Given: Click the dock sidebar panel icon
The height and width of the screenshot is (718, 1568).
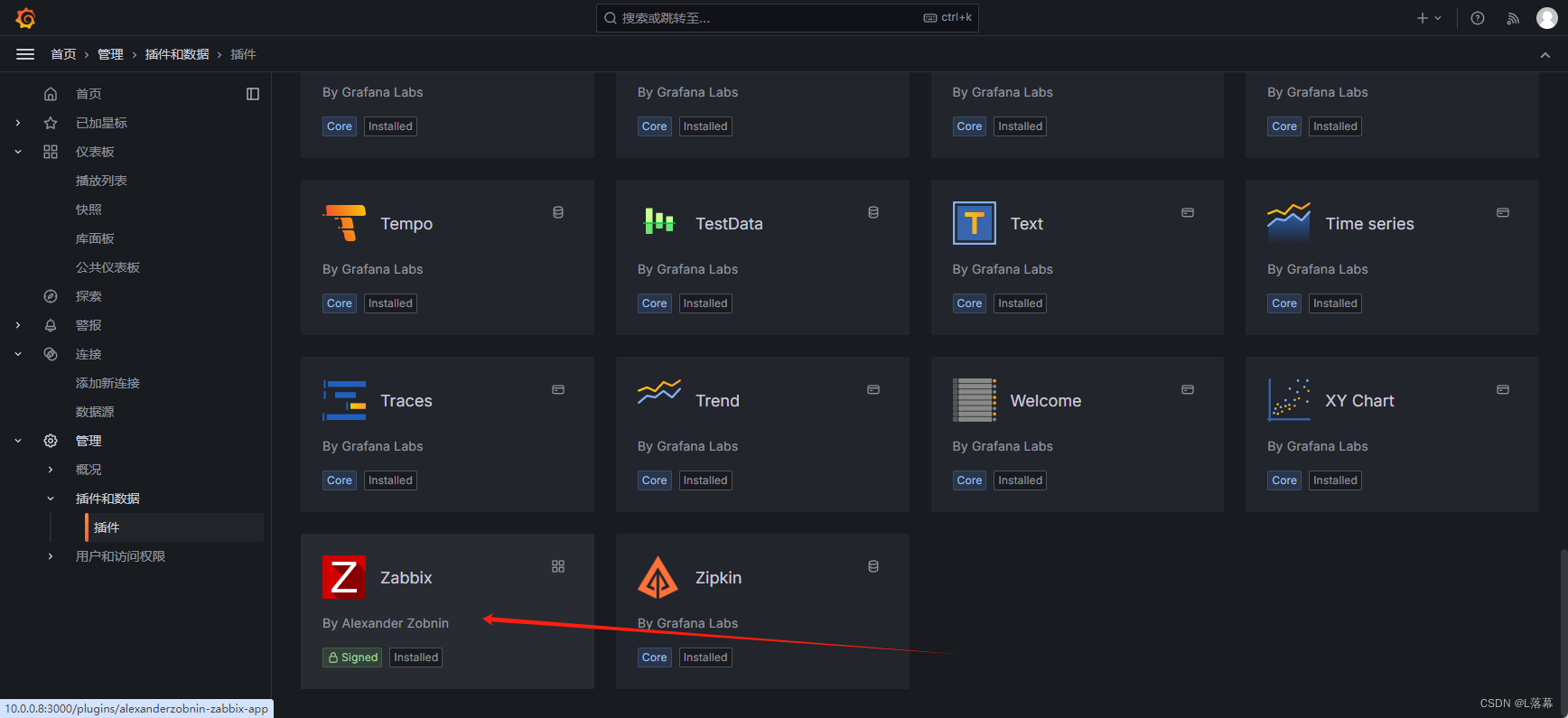Looking at the screenshot, I should pyautogui.click(x=253, y=94).
